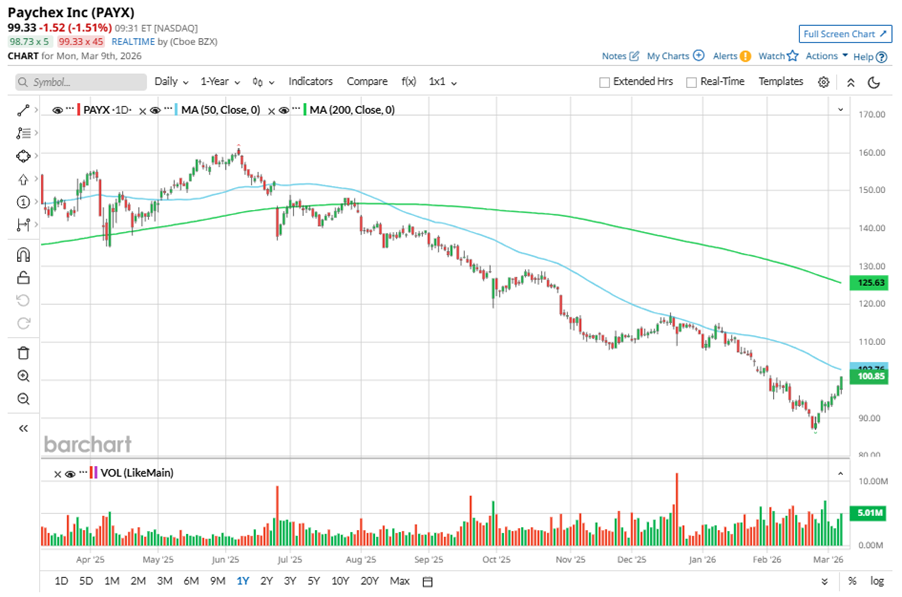Toggle visibility of MA 200 line
Image resolution: width=902 pixels, height=597 pixels.
point(284,110)
